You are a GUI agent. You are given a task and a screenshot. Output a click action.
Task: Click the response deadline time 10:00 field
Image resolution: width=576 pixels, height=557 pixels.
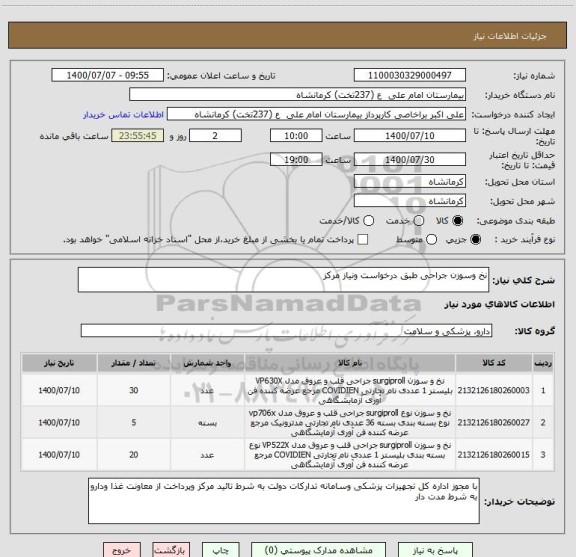(x=296, y=136)
